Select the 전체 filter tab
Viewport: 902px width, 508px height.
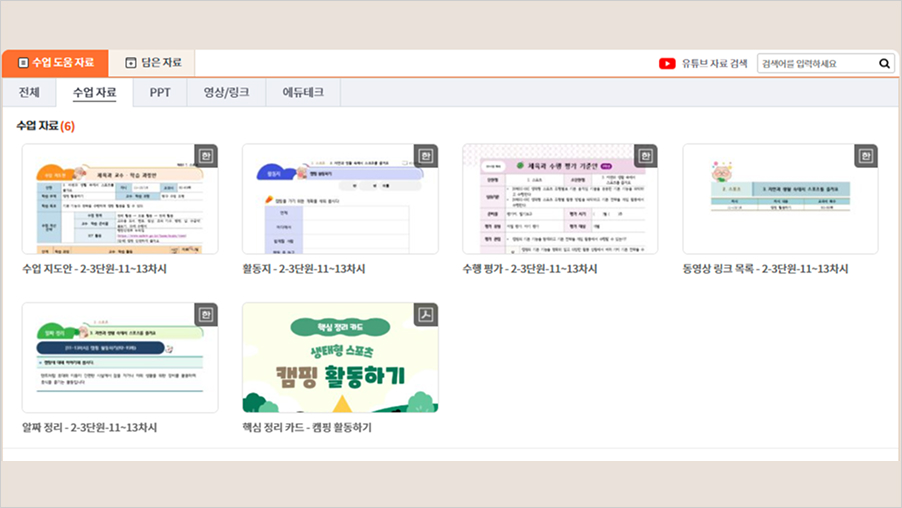point(29,92)
